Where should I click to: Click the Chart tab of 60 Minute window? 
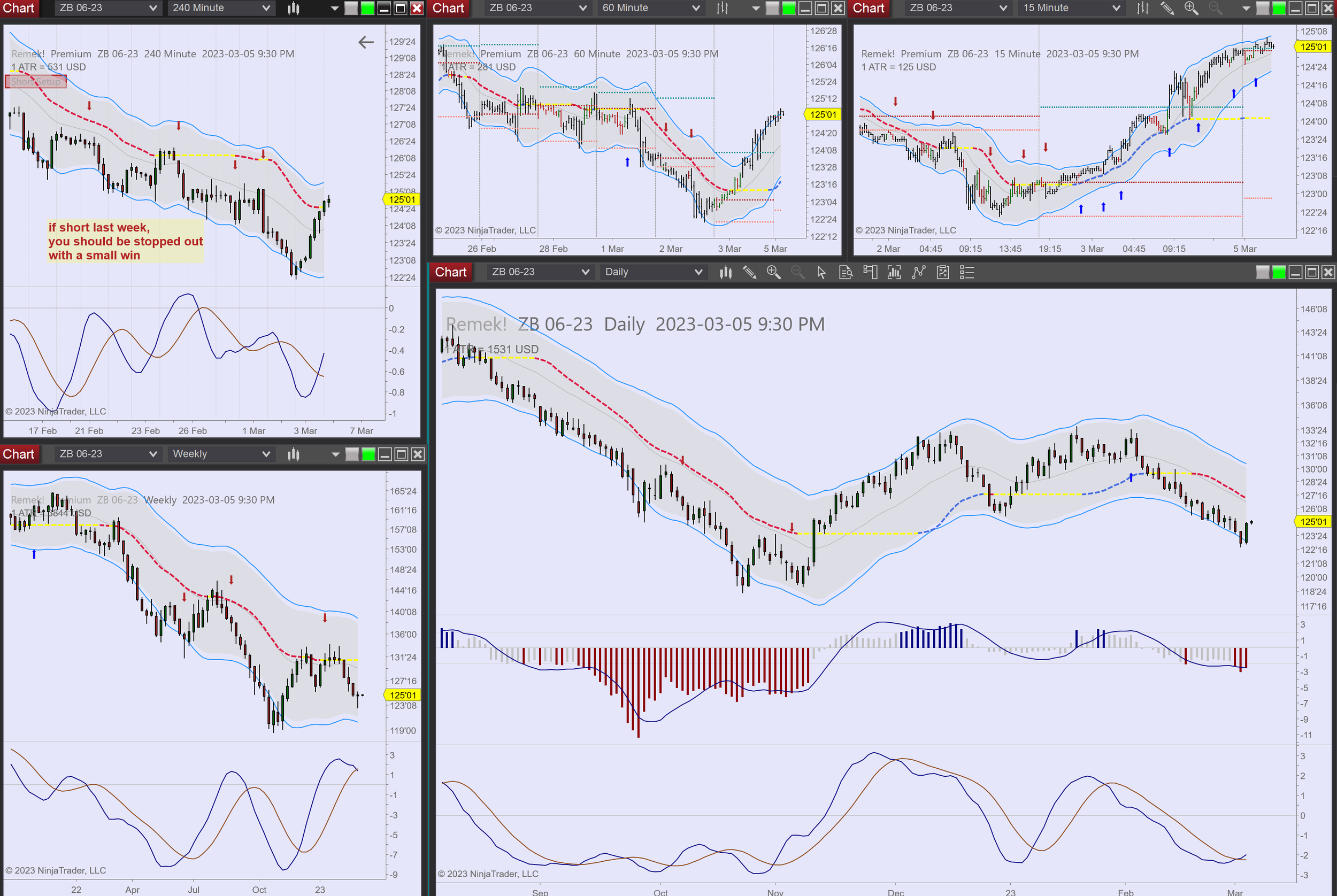(448, 8)
